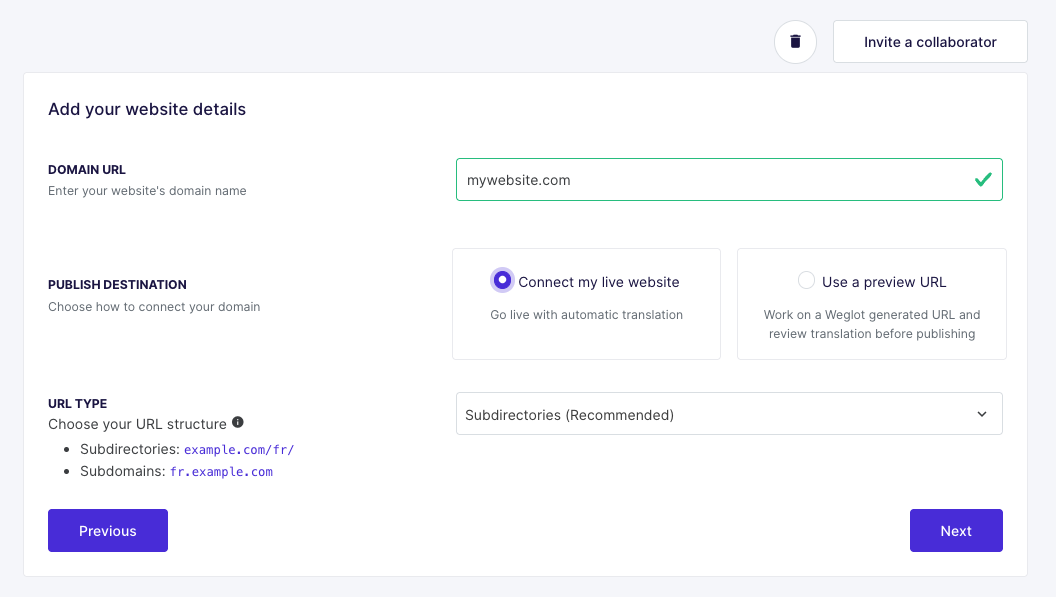This screenshot has height=597, width=1056.
Task: Focus the domain URL input with mywebsite.com
Action: coord(729,179)
